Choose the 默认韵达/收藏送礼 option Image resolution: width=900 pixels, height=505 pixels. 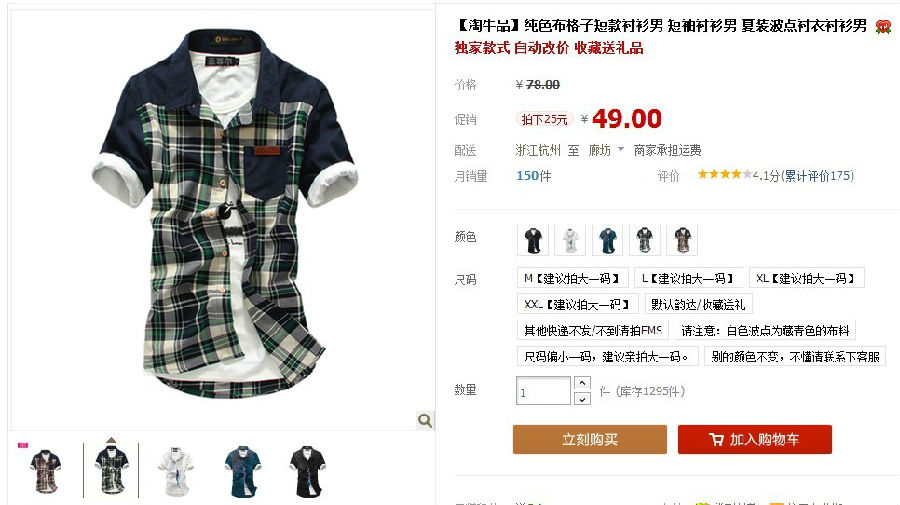[699, 304]
